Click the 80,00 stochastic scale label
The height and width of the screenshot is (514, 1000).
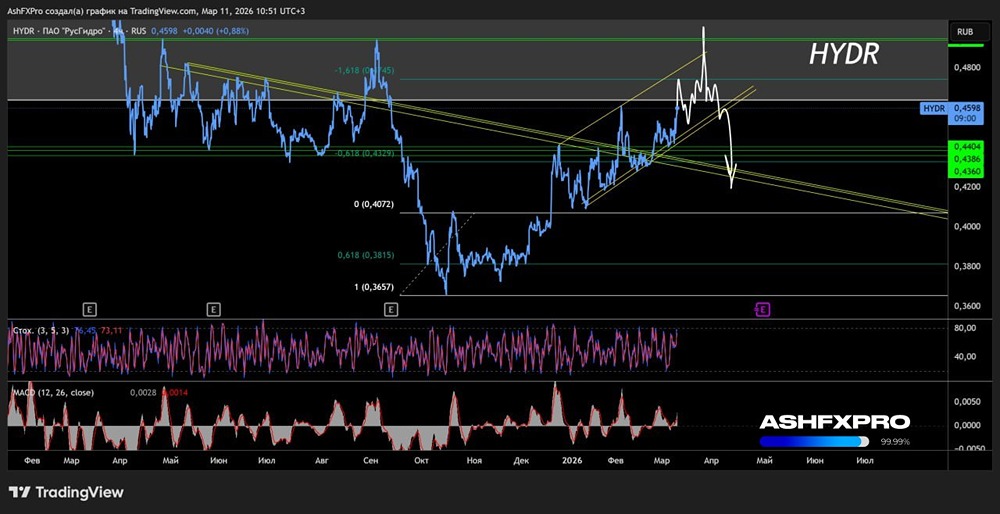point(965,328)
